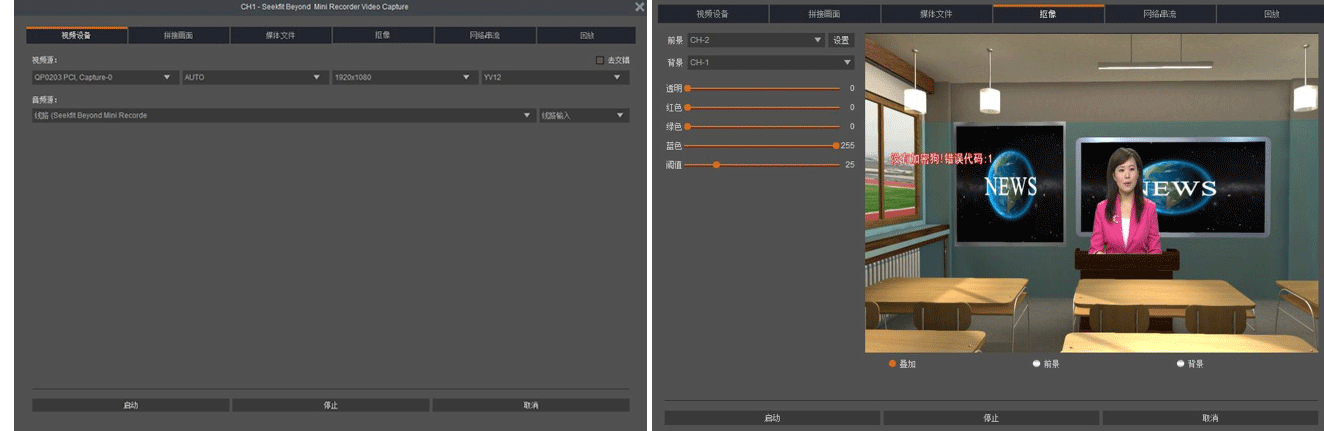This screenshot has height=431, width=1324.
Task: Select the 叠加 overlay radio button
Action: click(x=893, y=364)
